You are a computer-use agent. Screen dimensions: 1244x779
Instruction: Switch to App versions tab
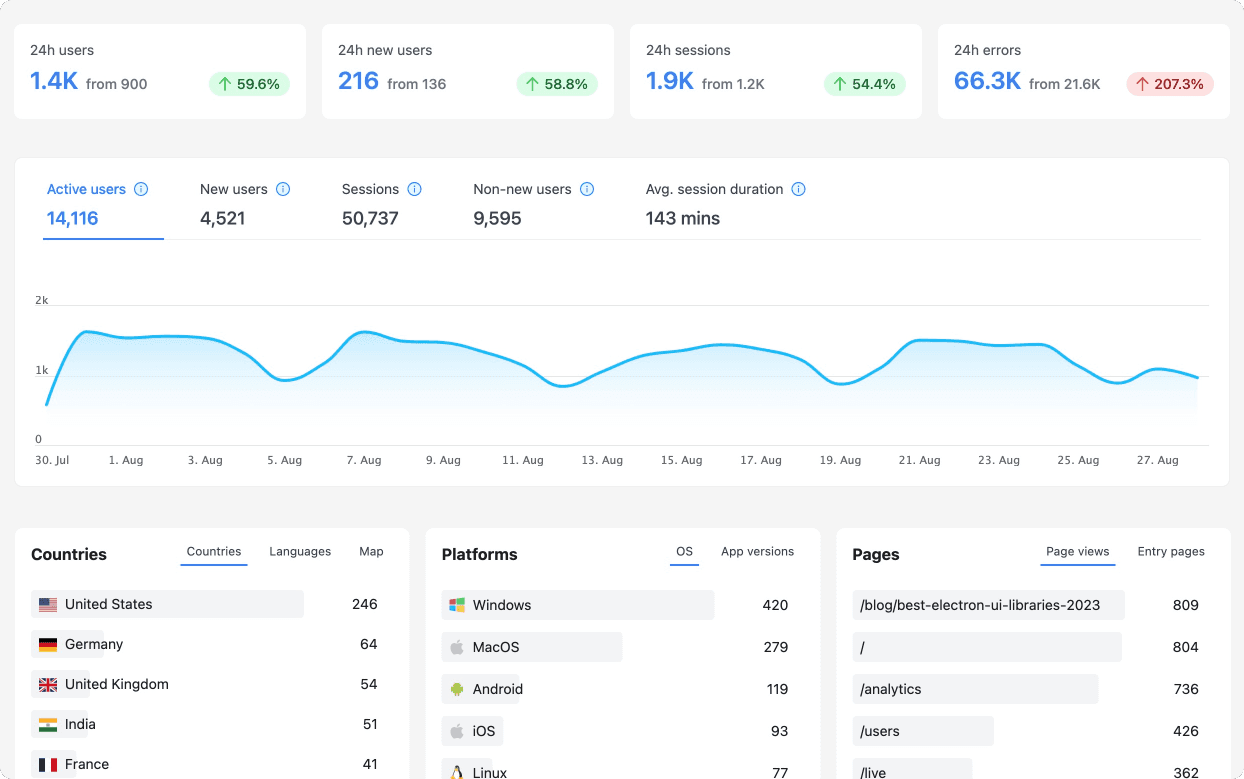(757, 552)
